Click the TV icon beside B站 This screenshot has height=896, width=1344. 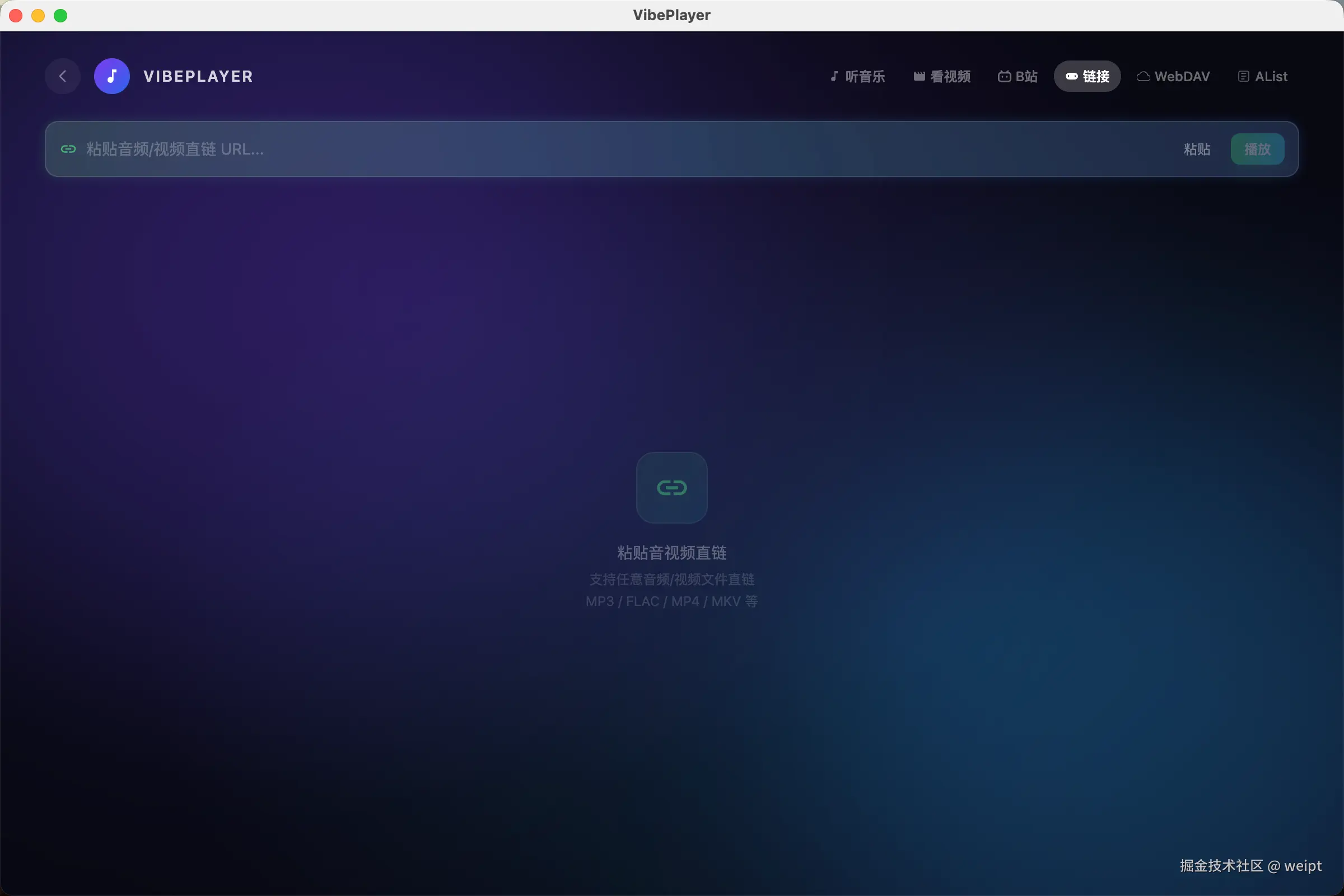1004,77
